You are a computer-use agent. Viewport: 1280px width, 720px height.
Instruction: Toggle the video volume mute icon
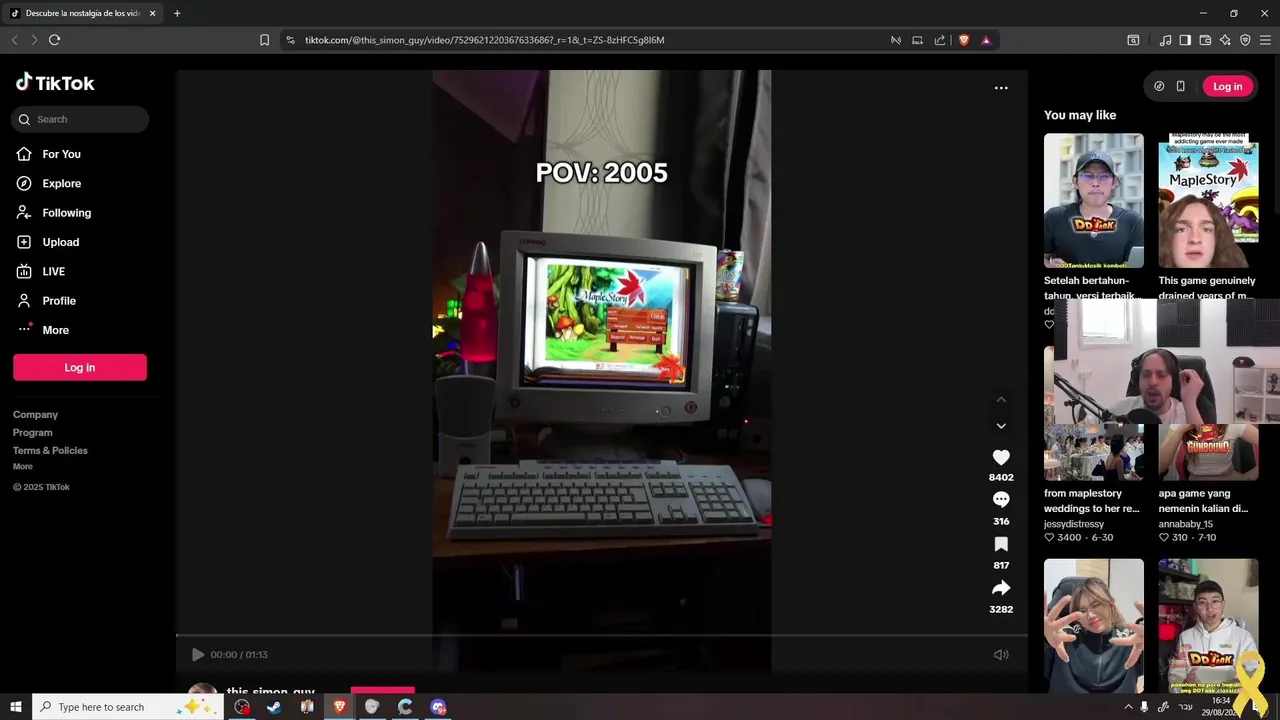click(x=1001, y=655)
